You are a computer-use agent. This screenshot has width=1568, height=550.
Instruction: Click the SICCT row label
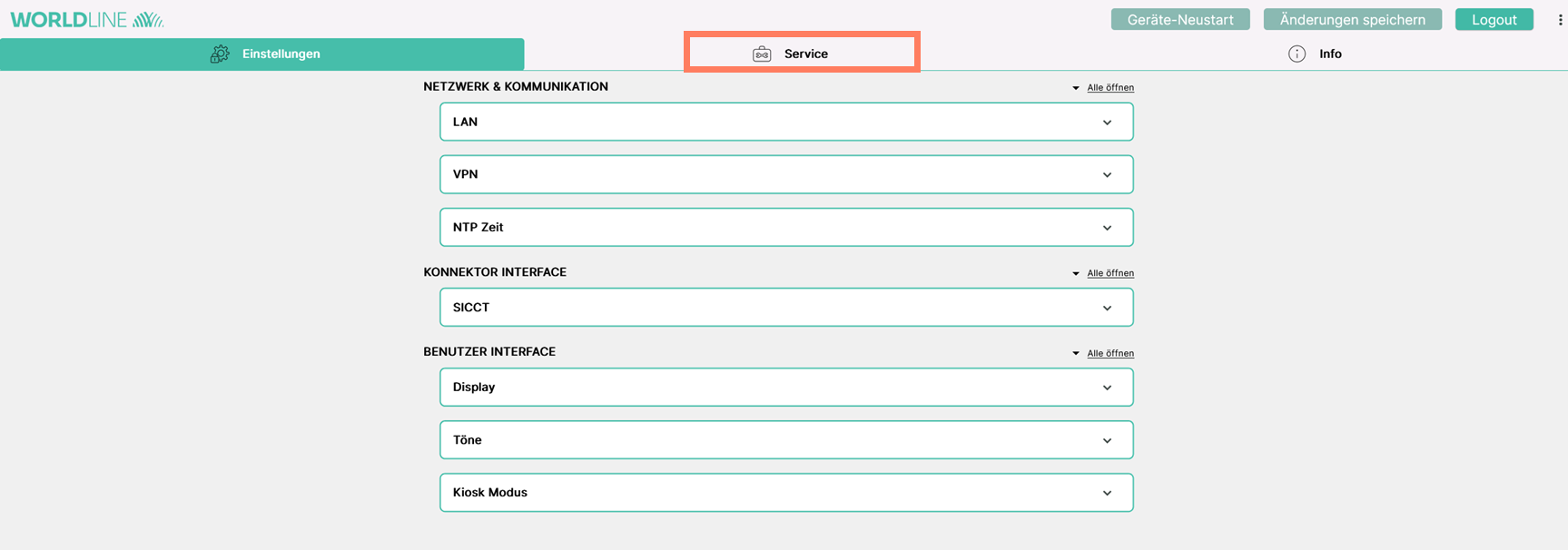[471, 307]
